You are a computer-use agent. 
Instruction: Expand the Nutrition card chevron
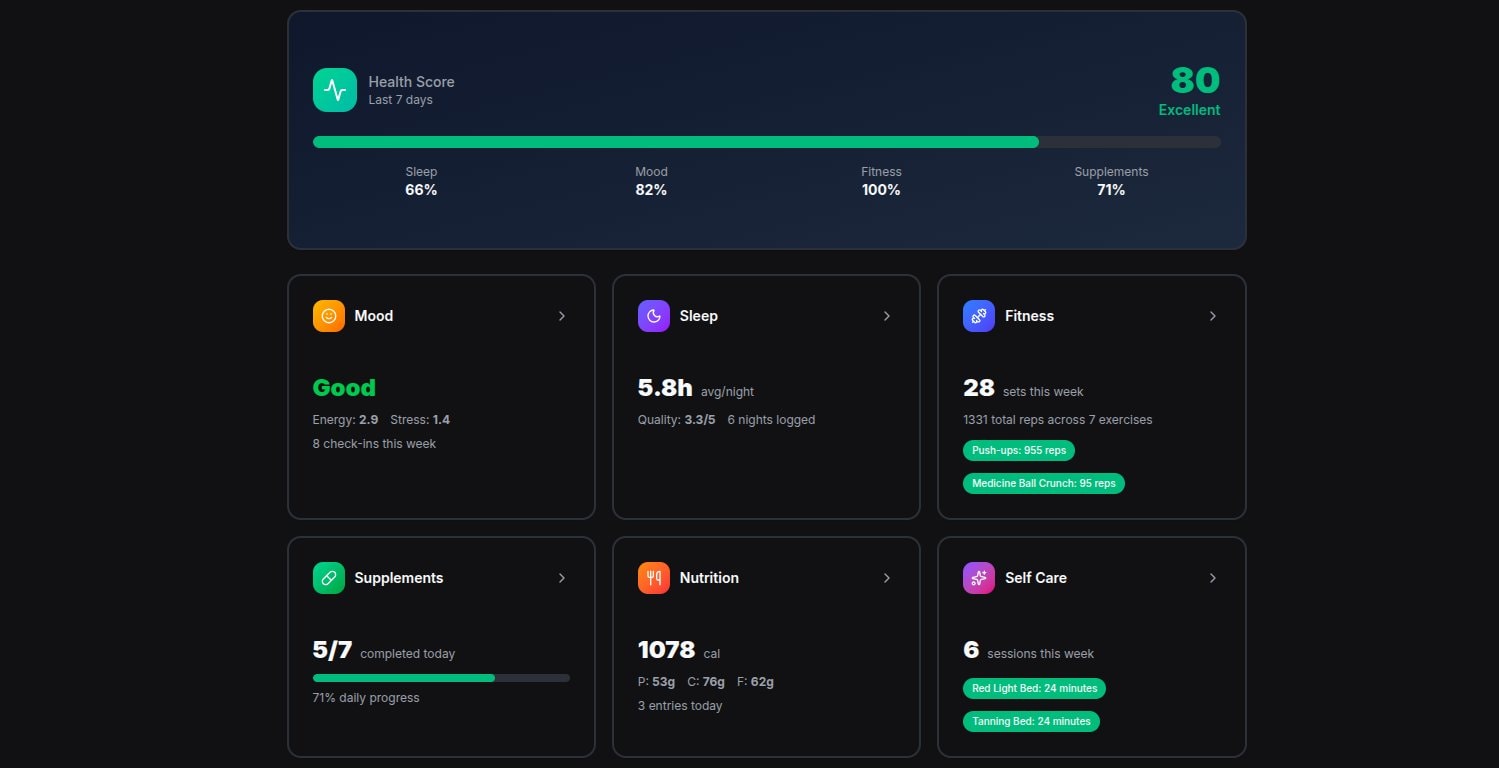click(x=887, y=577)
